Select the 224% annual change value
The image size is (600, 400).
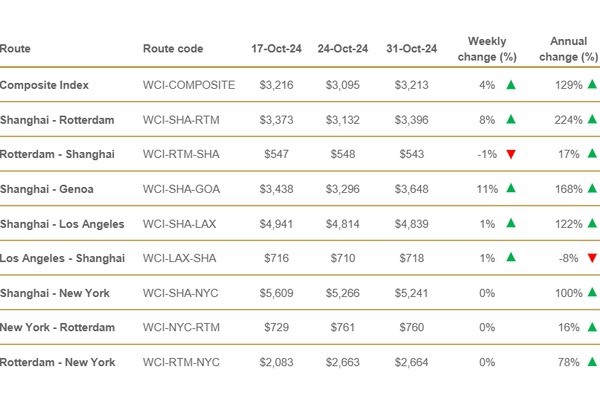[x=566, y=120]
